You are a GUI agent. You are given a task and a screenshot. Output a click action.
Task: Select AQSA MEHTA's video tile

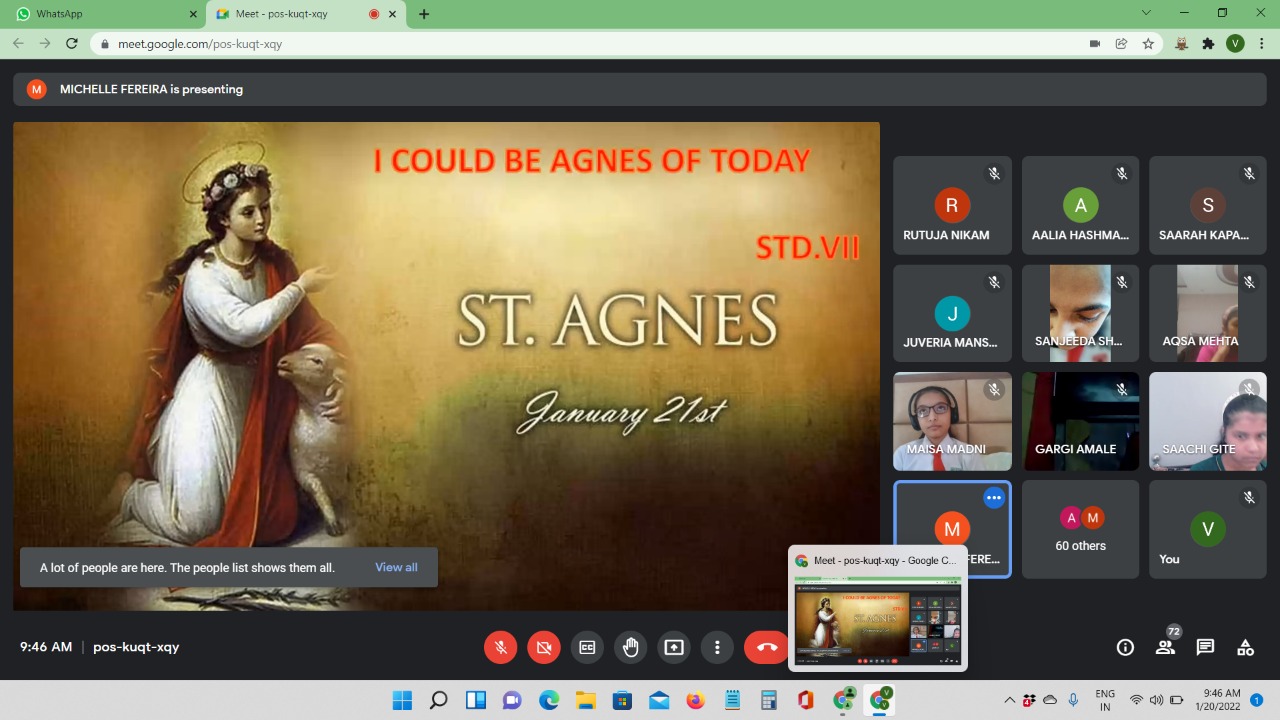pos(1207,313)
